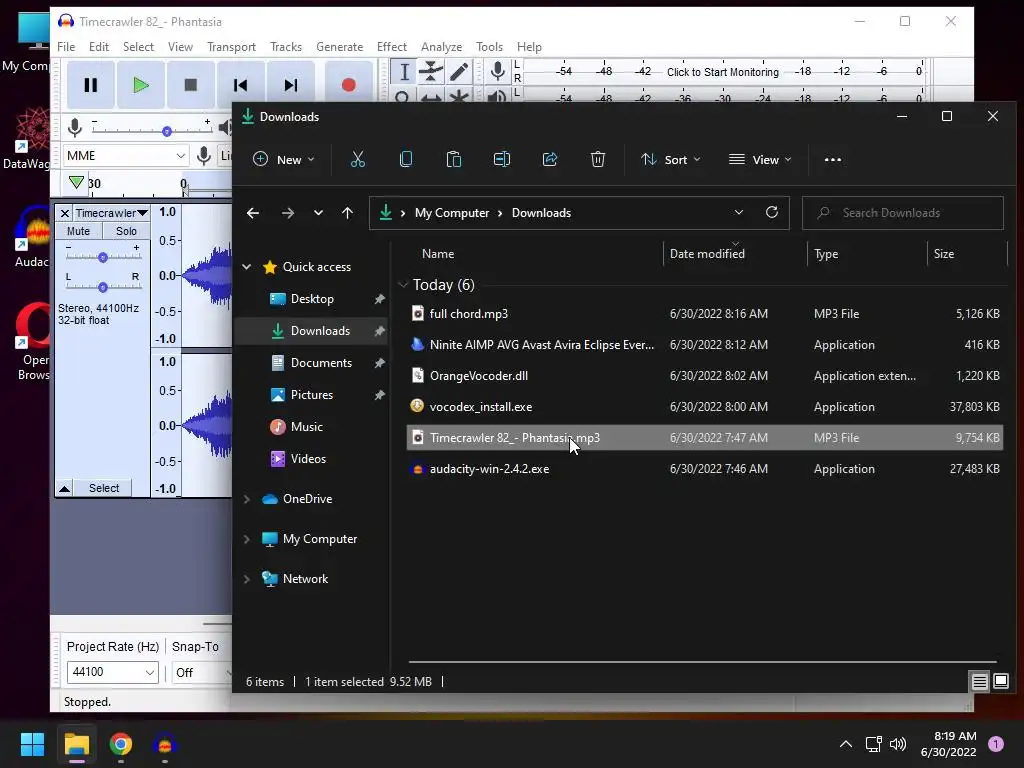This screenshot has width=1024, height=768.
Task: Click Search Downloads field
Action: 903,213
